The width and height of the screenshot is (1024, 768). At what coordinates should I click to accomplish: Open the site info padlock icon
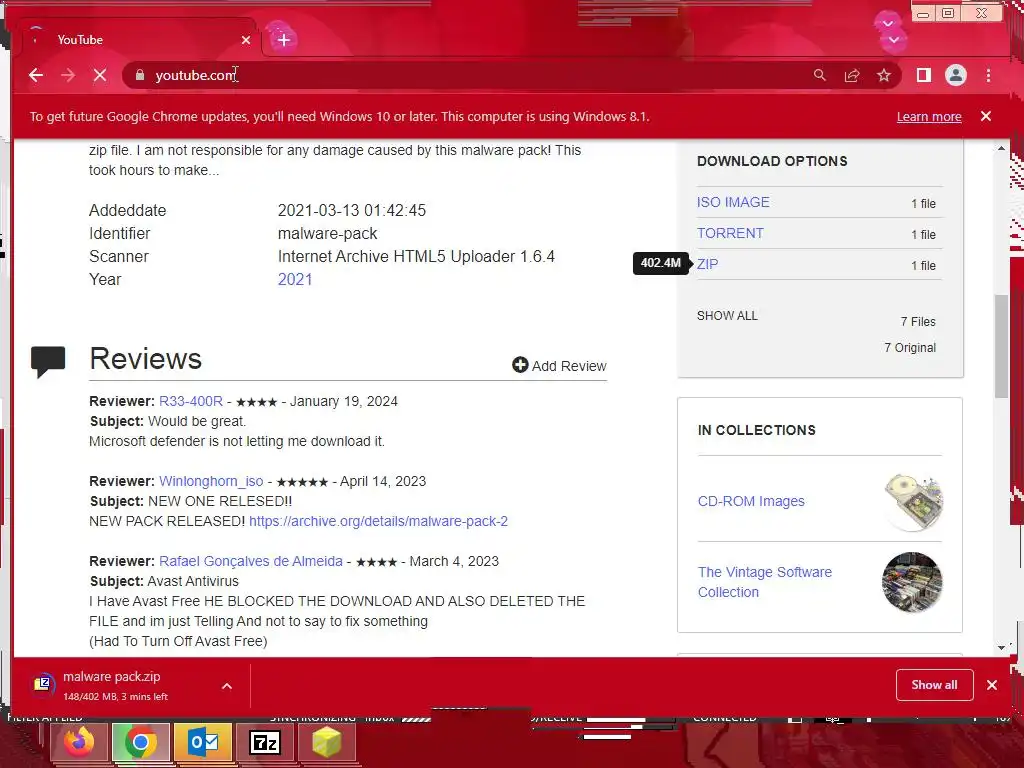click(x=140, y=75)
